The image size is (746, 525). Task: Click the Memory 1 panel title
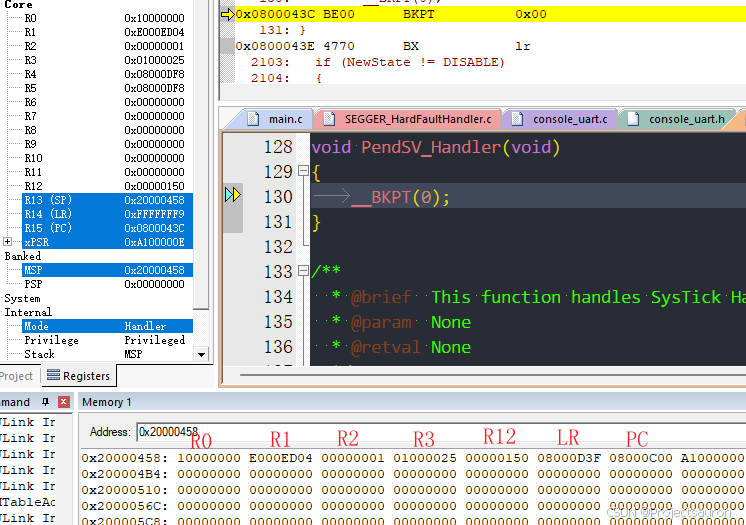[x=107, y=402]
